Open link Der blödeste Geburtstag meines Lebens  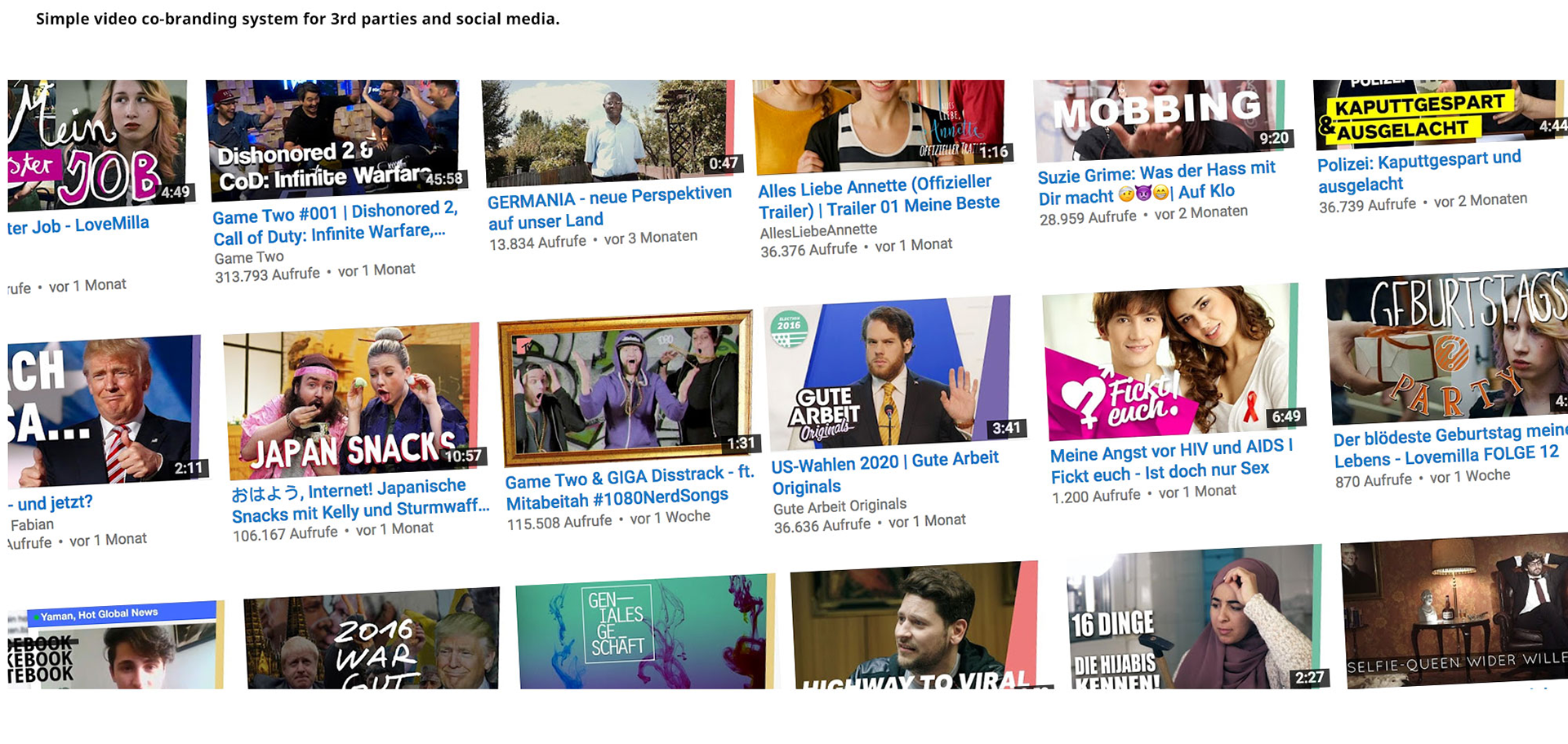1450,447
